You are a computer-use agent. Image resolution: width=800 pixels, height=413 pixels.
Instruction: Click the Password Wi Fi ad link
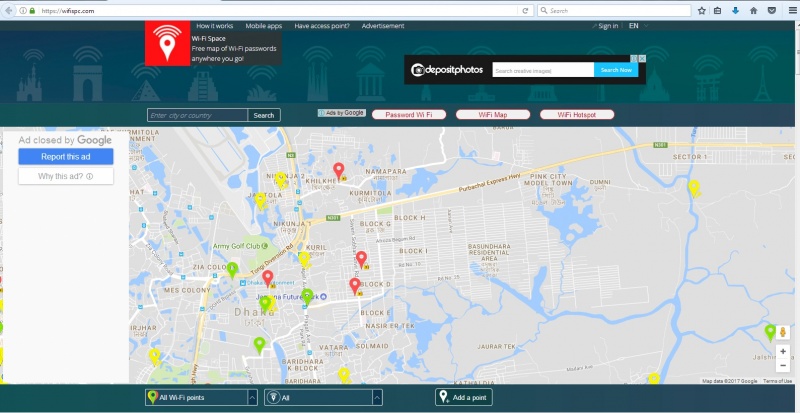click(x=409, y=115)
